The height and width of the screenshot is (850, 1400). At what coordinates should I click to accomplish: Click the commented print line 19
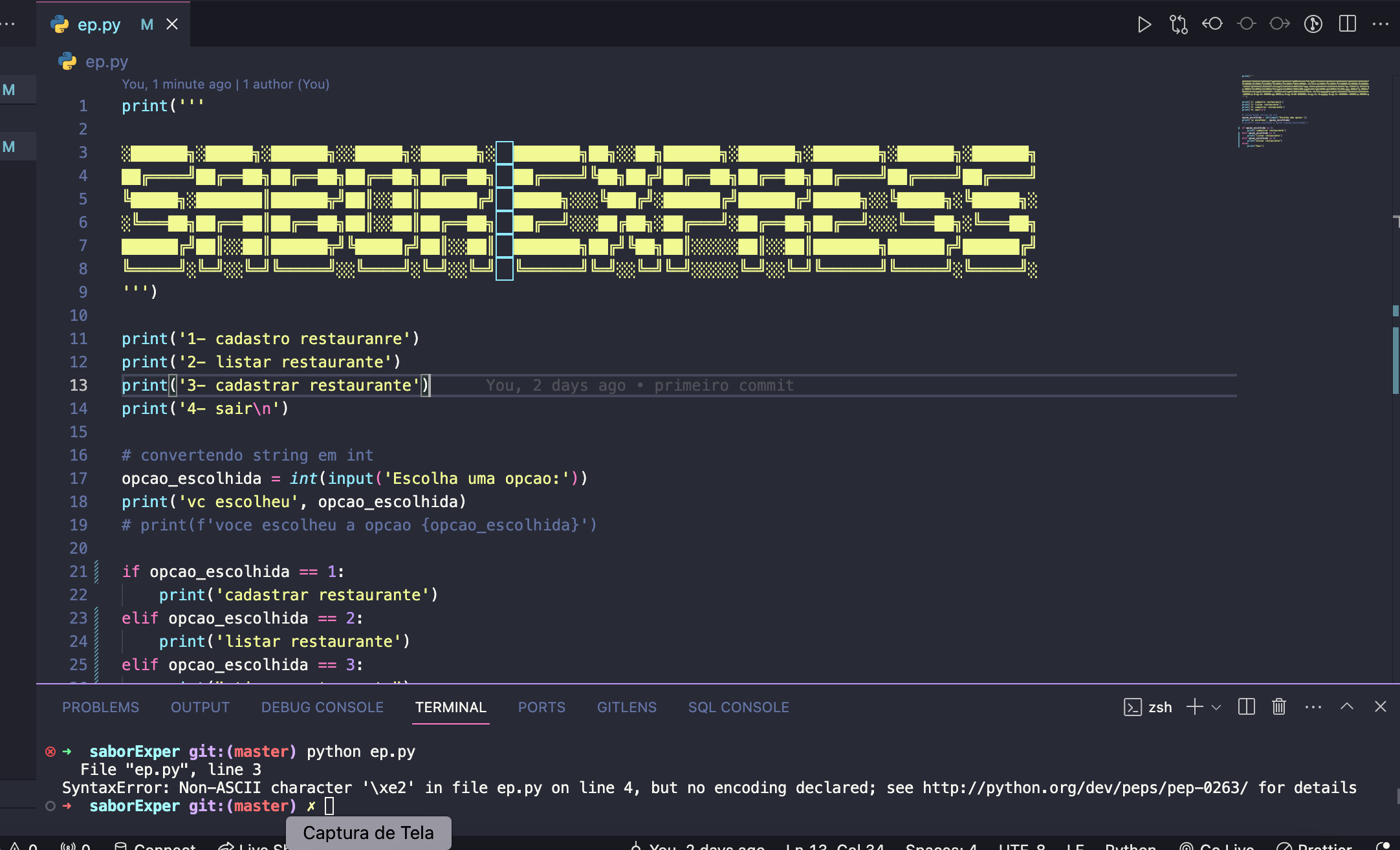coord(359,525)
